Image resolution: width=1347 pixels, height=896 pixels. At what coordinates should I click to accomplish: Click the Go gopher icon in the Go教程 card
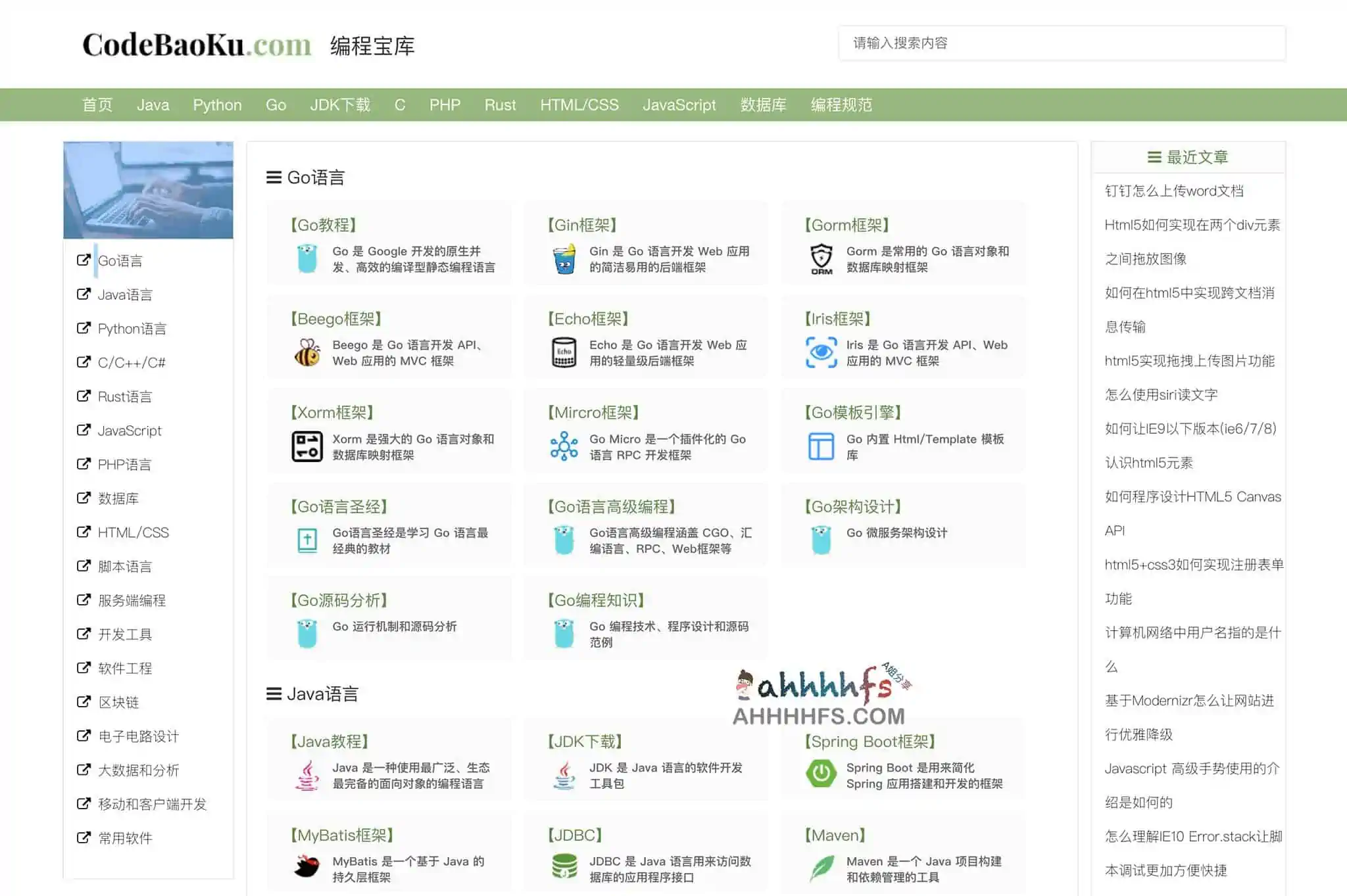point(308,259)
